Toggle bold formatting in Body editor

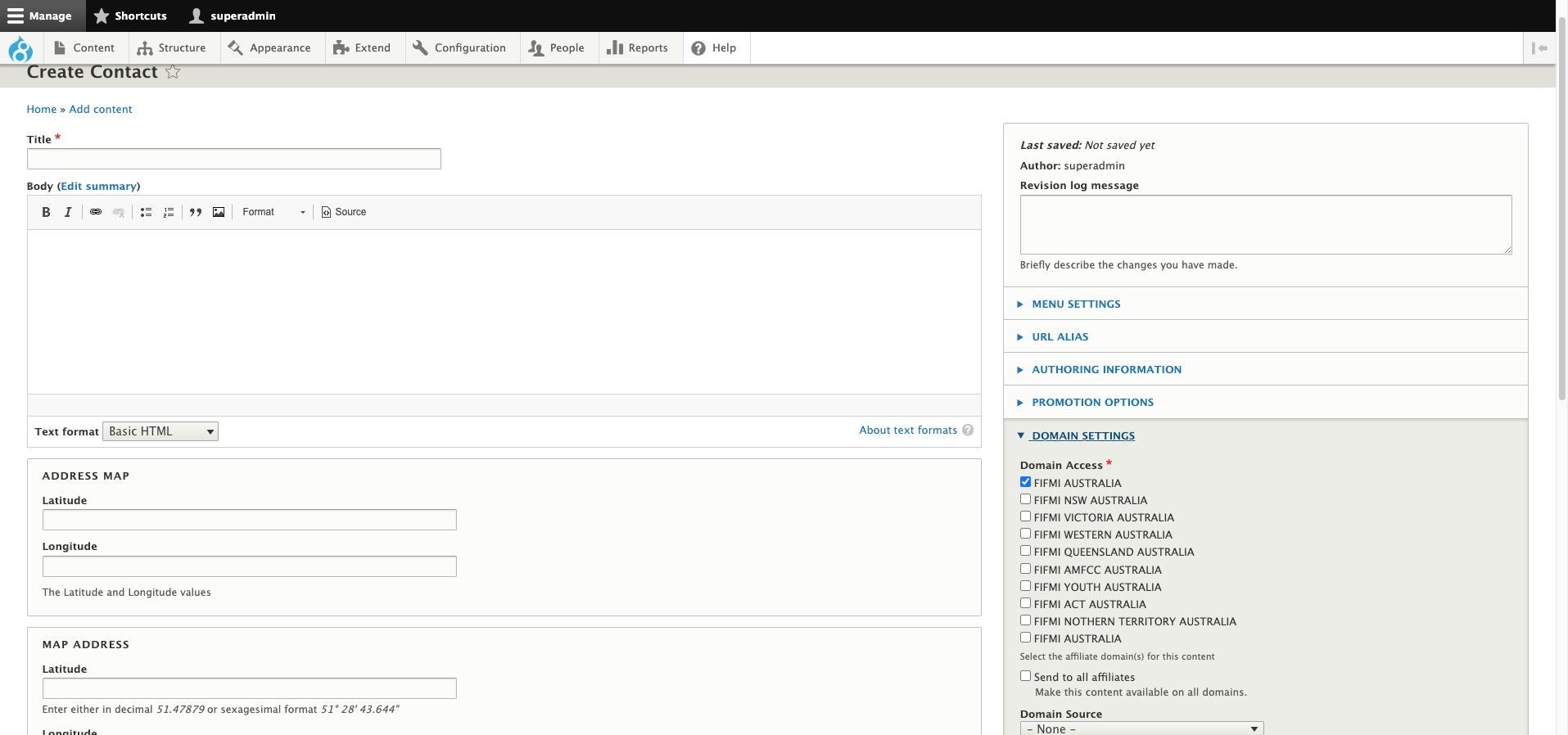point(46,212)
